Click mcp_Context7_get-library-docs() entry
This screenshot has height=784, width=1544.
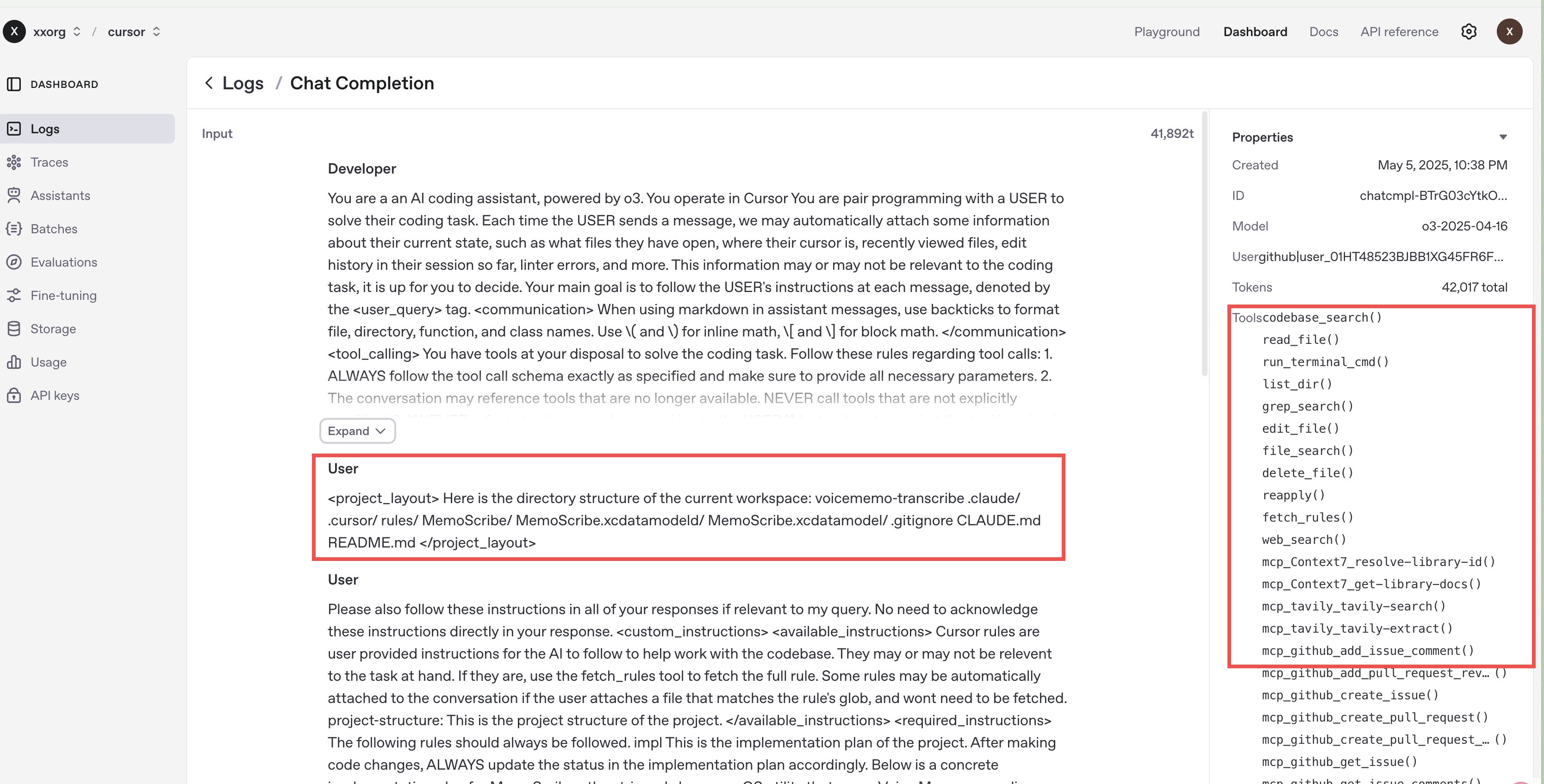tap(1371, 584)
